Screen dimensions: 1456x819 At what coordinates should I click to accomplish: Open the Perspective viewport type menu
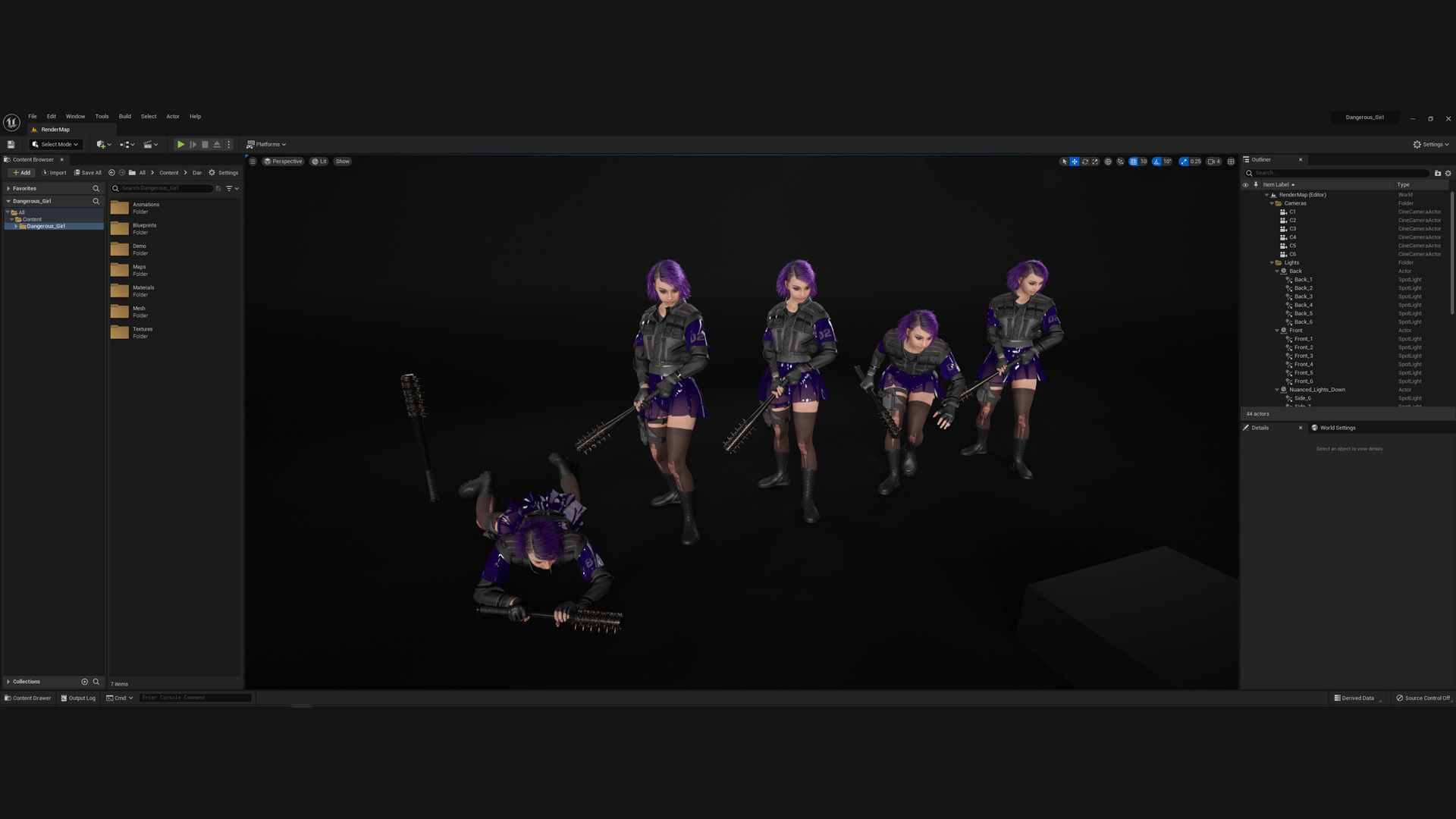pos(283,162)
